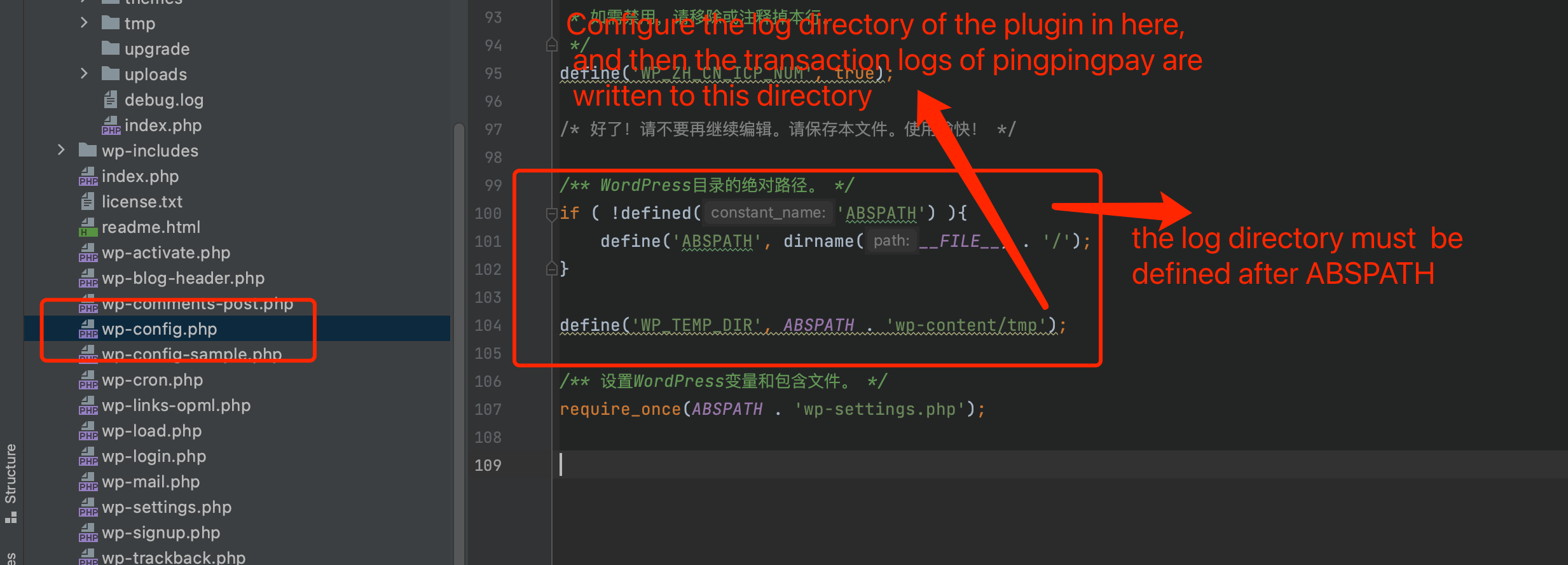Place cursor on empty line 109
This screenshot has height=565, width=1568.
tap(763, 465)
